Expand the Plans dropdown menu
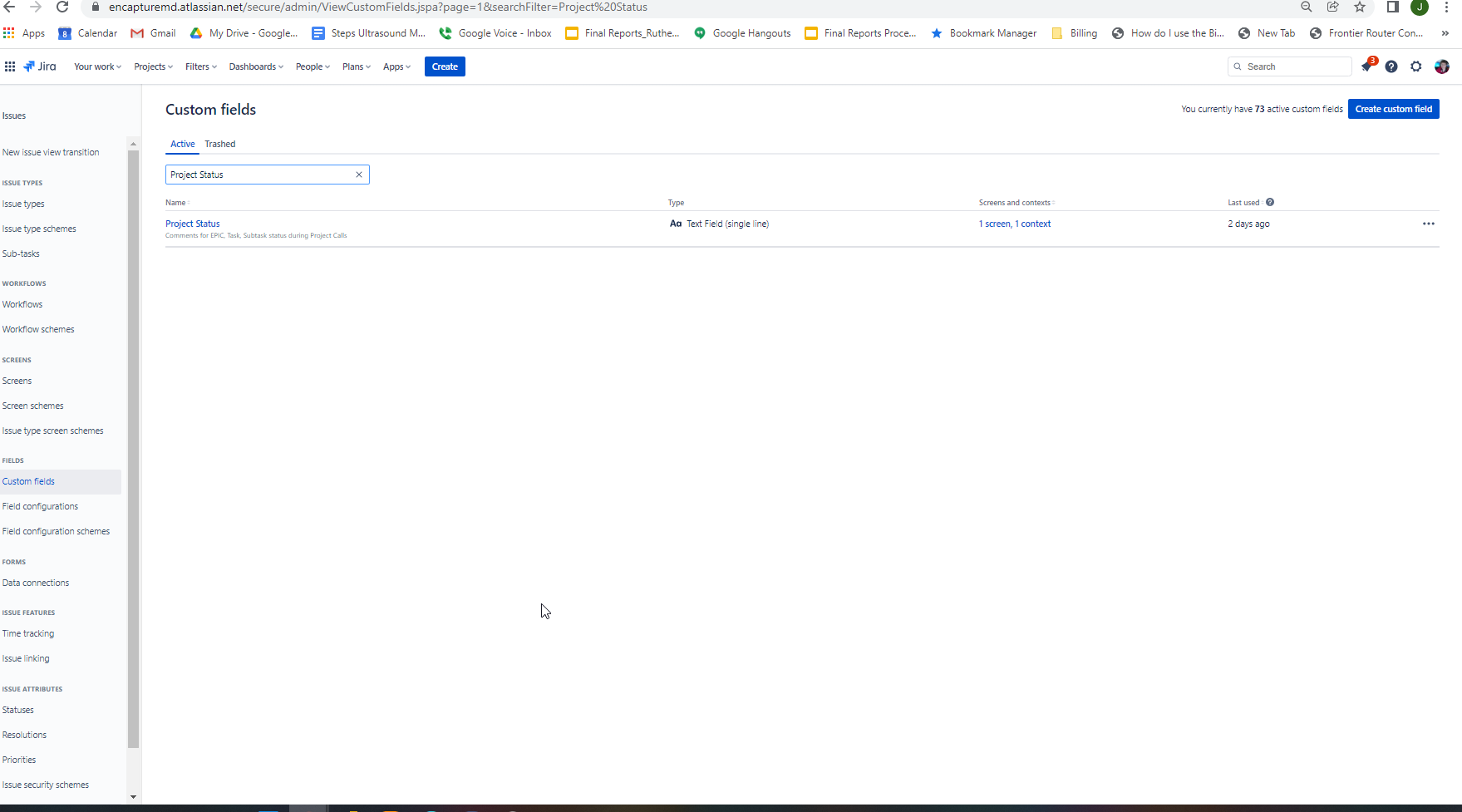The image size is (1462, 812). (357, 66)
